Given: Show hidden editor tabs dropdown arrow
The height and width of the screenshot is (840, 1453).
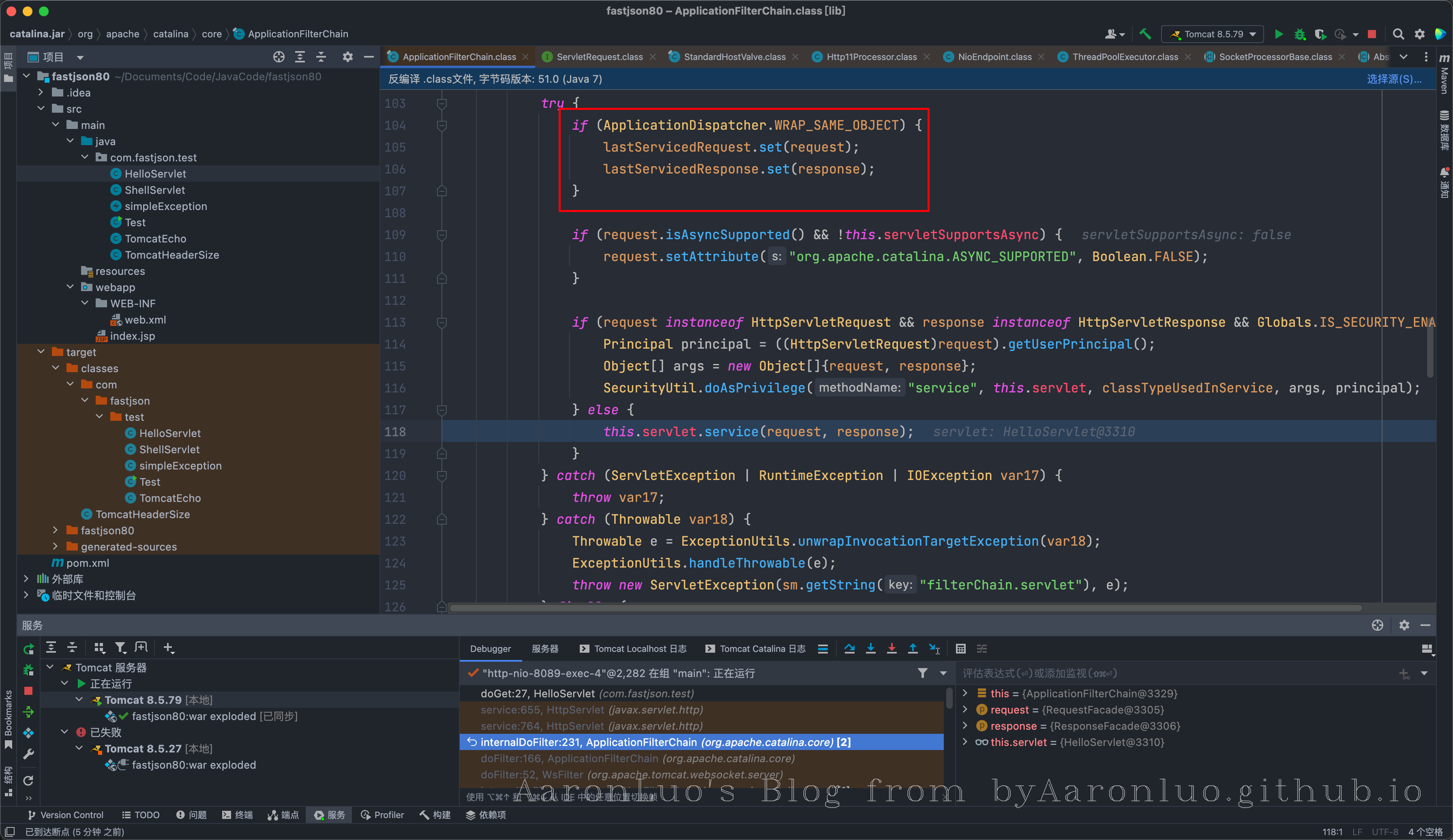Looking at the screenshot, I should (1404, 56).
